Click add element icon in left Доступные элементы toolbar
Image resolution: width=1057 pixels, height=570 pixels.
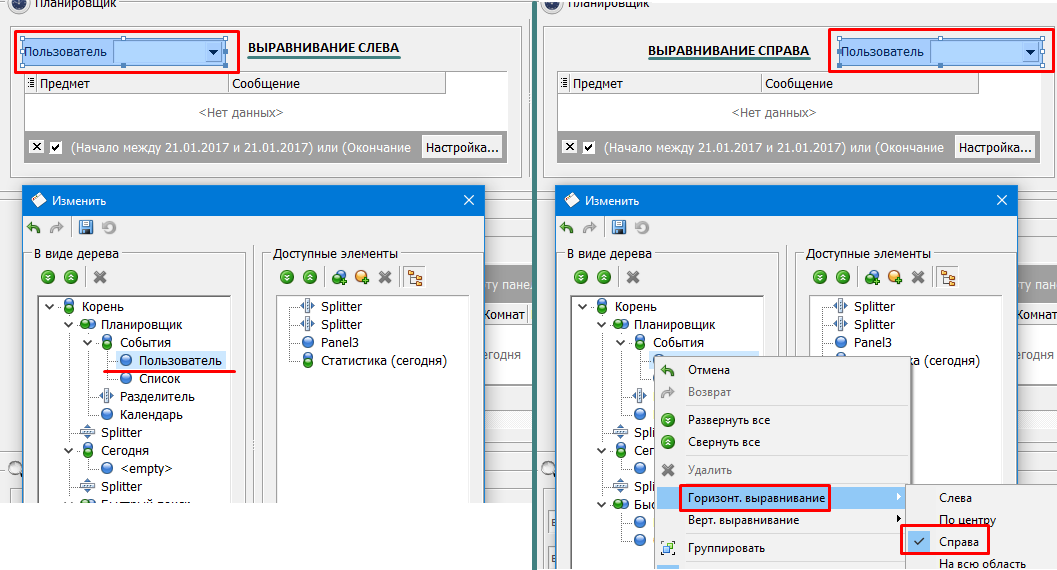click(x=340, y=277)
